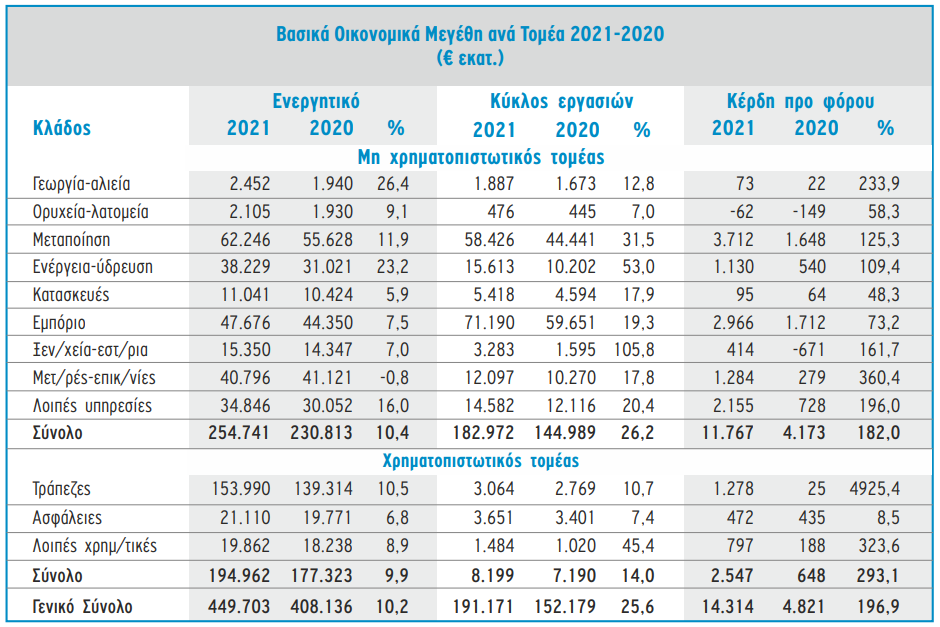This screenshot has width=940, height=627.
Task: Click the '(€ εκατ.)' subtitle
Action: click(x=470, y=58)
